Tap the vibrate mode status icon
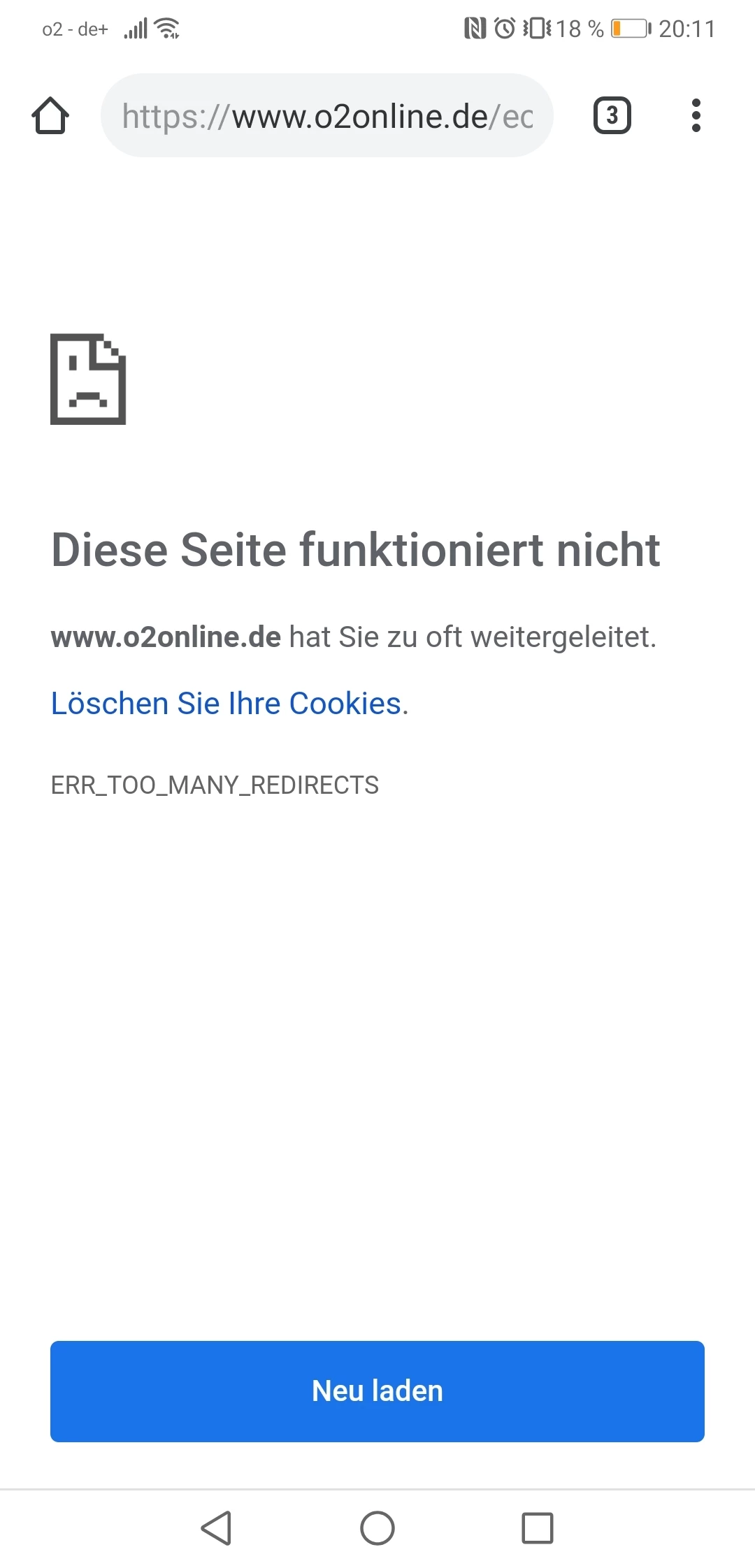Viewport: 755px width, 1568px height. (x=537, y=29)
